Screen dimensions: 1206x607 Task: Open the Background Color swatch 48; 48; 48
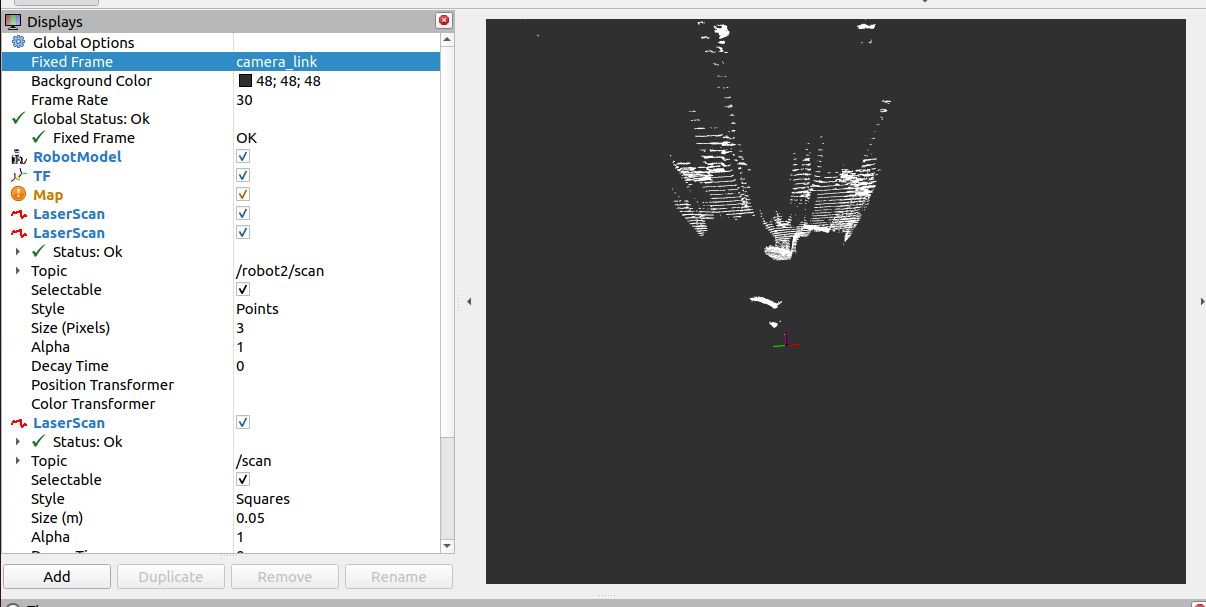[245, 81]
